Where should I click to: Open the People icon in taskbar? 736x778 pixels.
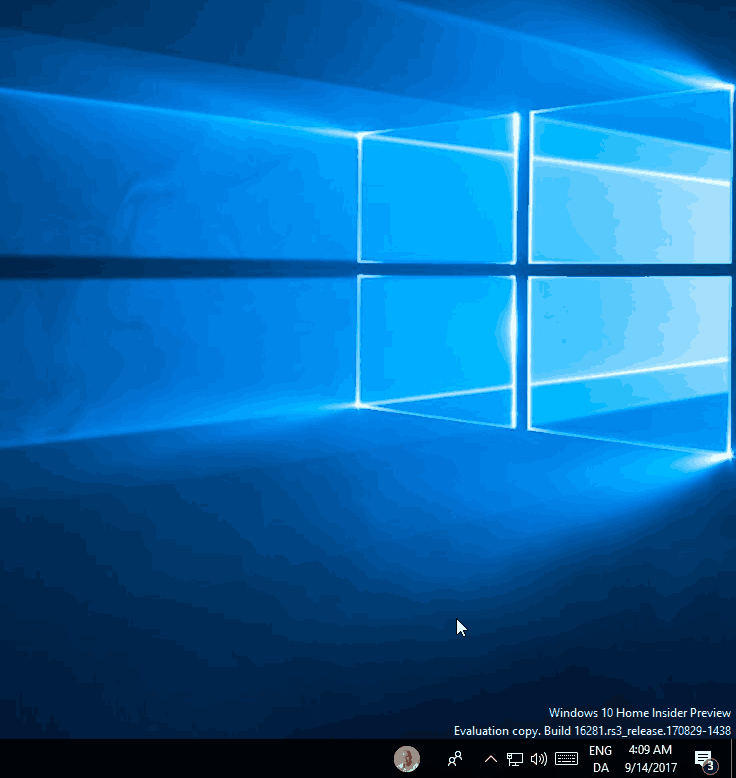(x=455, y=759)
